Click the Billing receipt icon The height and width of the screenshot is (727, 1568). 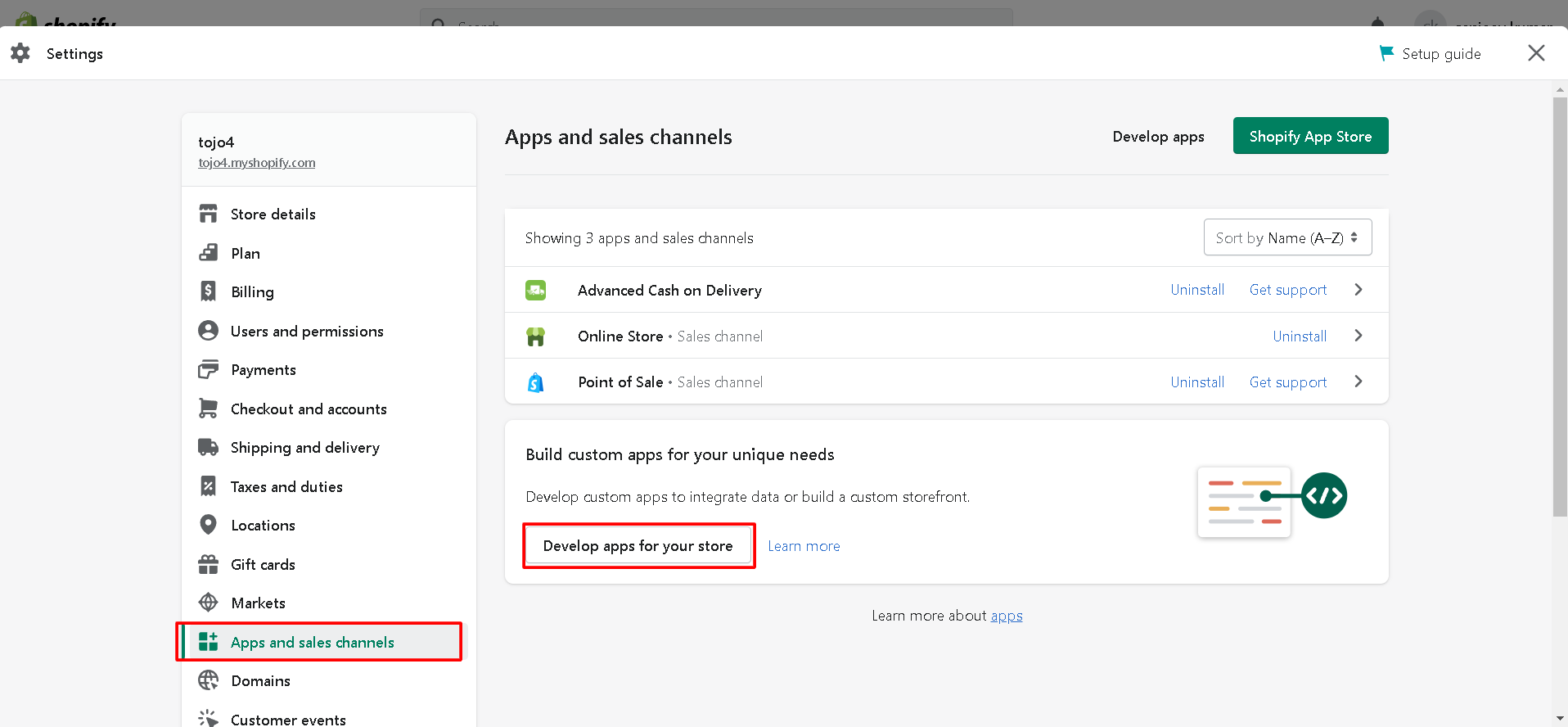(x=209, y=291)
